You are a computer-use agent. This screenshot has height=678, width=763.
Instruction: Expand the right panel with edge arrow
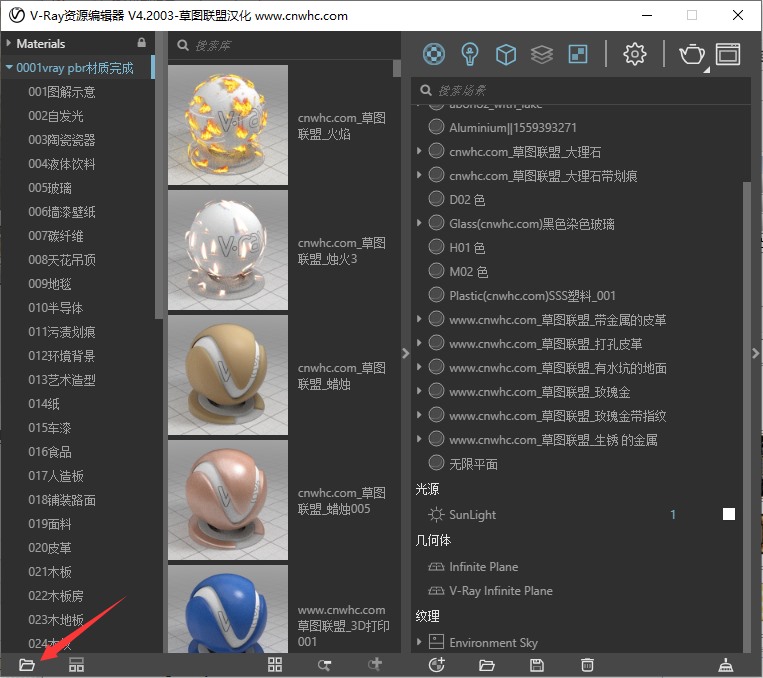coord(756,353)
